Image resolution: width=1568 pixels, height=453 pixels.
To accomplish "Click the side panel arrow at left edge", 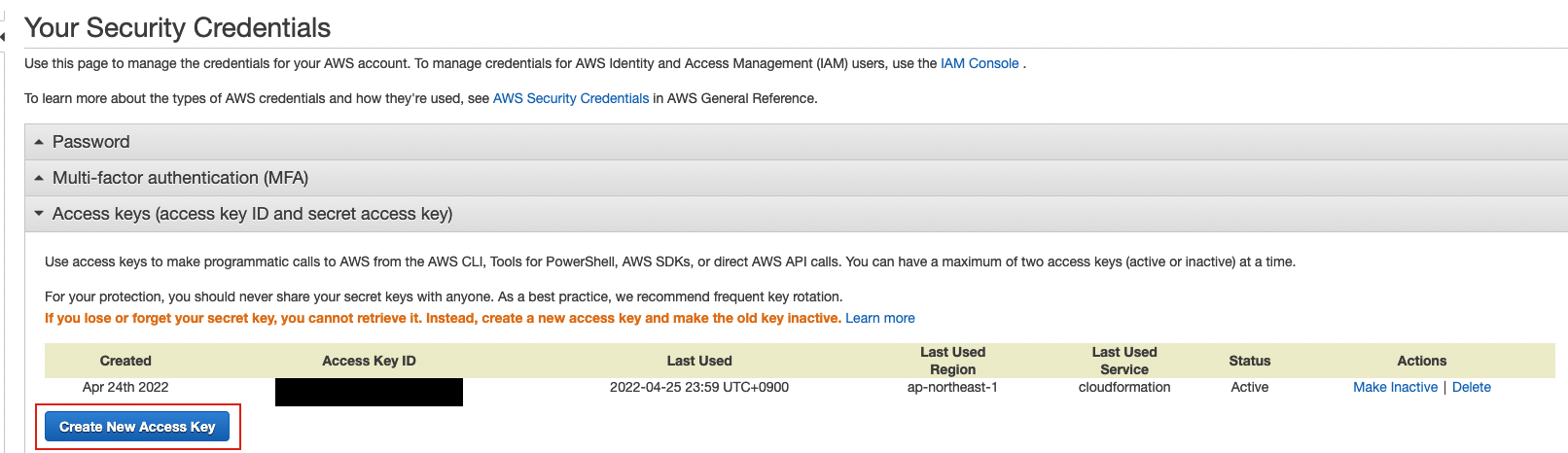I will [3, 36].
